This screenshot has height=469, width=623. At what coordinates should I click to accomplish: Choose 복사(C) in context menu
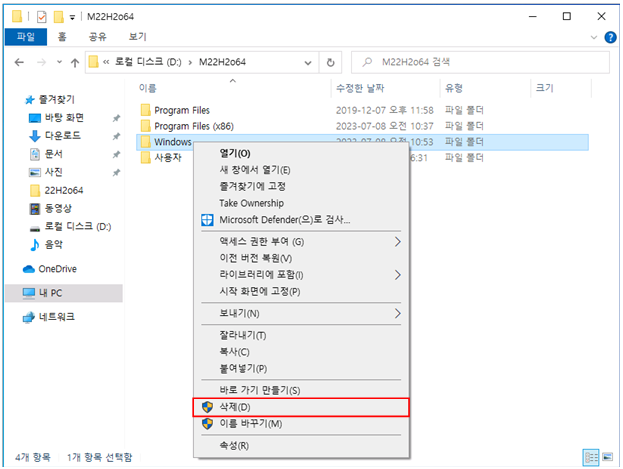pos(301,352)
